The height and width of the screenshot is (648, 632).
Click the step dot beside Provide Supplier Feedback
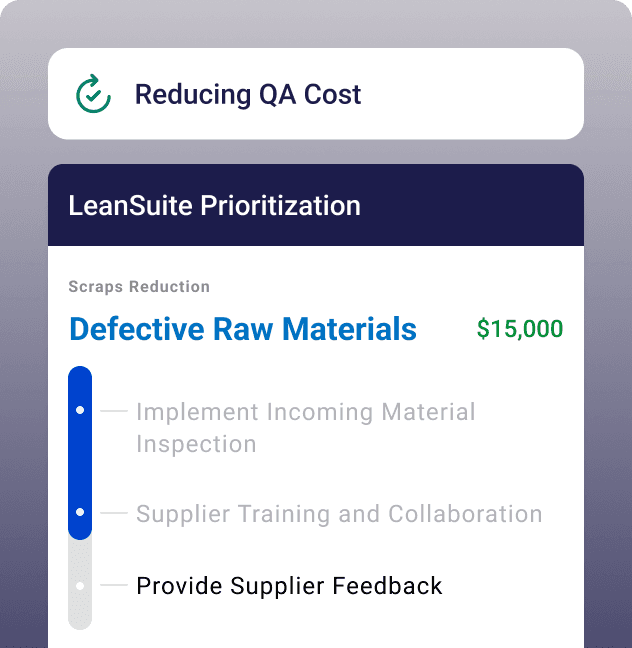80,585
